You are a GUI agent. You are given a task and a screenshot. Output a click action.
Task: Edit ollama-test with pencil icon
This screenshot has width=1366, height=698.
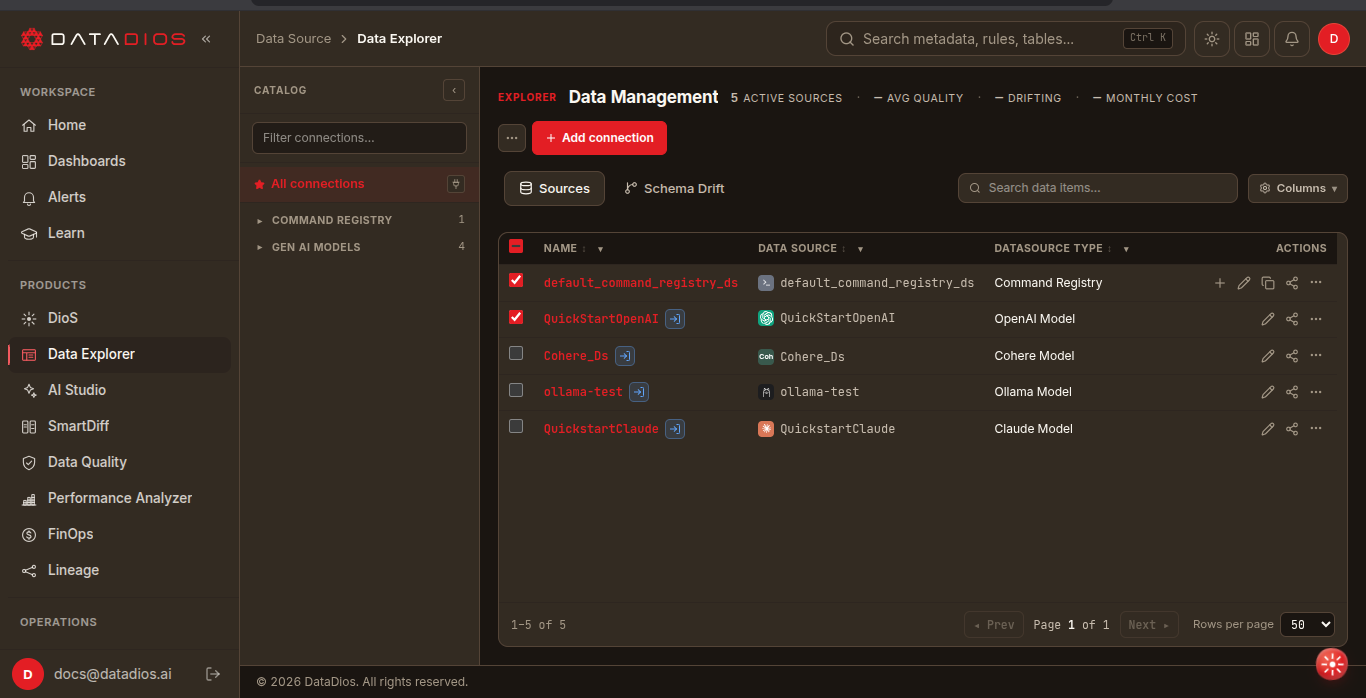[1268, 392]
